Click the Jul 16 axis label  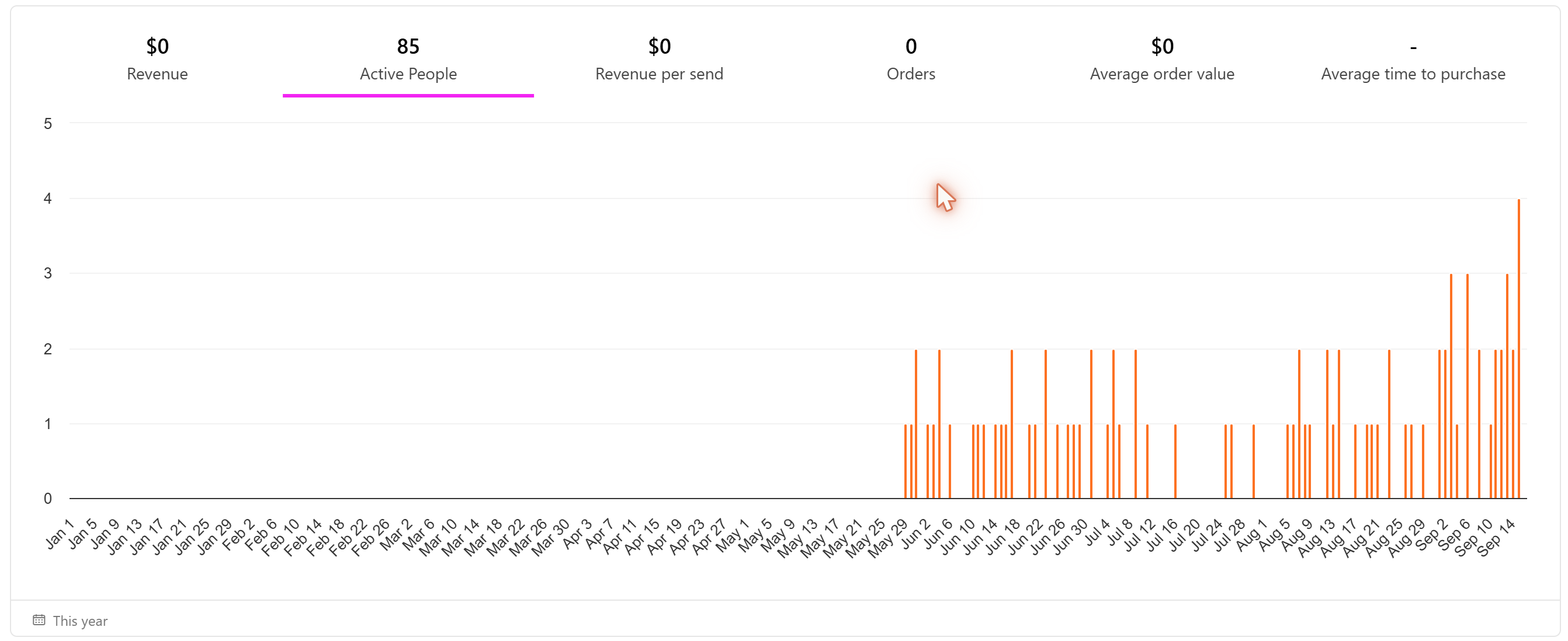point(1161,535)
